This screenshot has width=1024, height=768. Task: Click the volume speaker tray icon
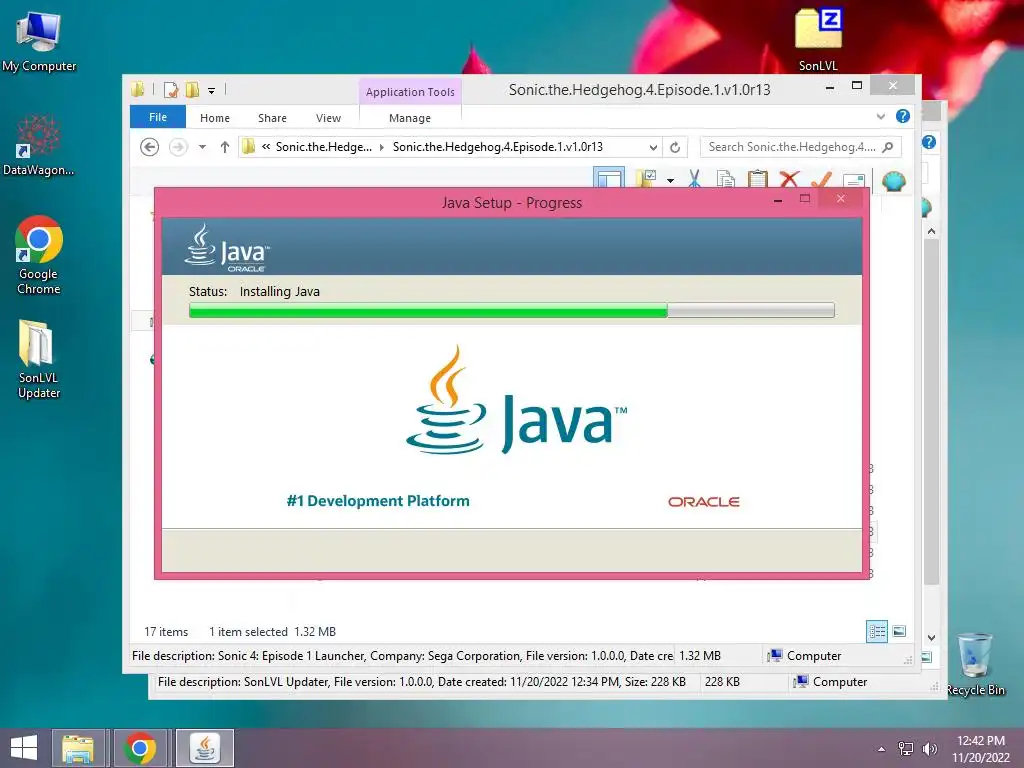(x=929, y=748)
